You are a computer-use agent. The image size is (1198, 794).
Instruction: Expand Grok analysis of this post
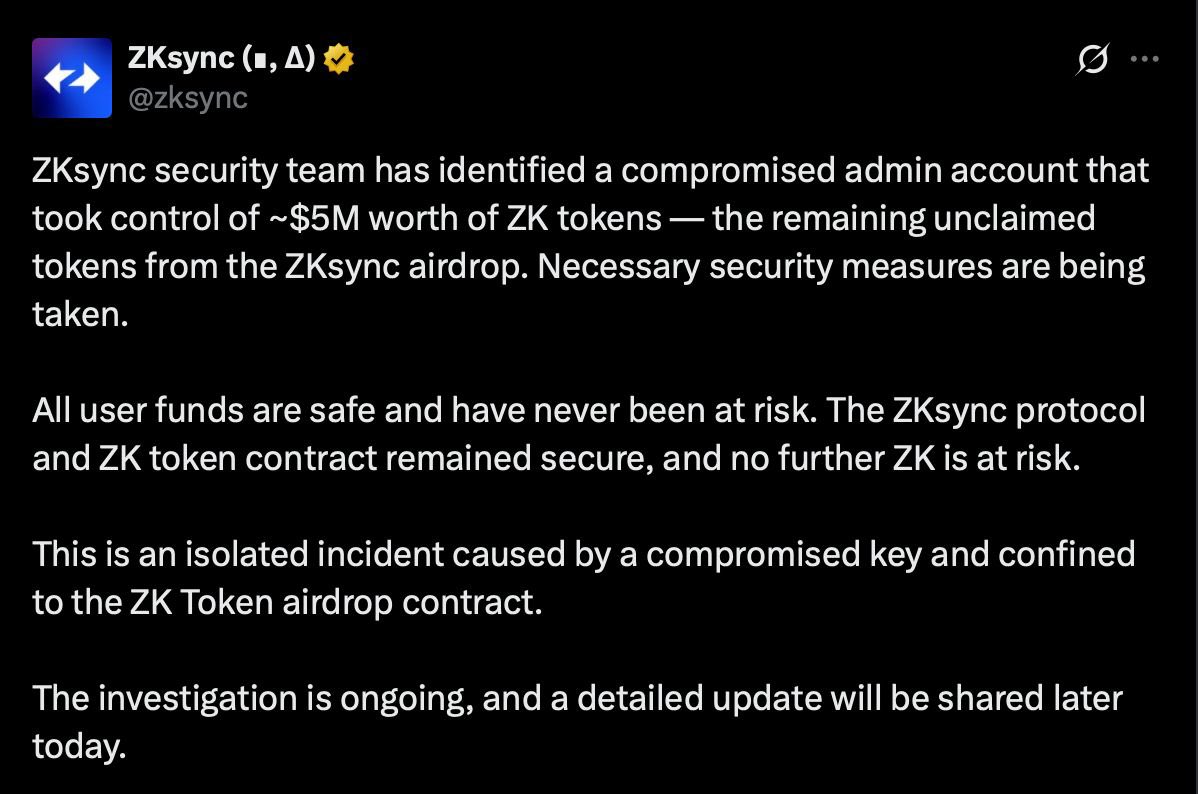1093,60
